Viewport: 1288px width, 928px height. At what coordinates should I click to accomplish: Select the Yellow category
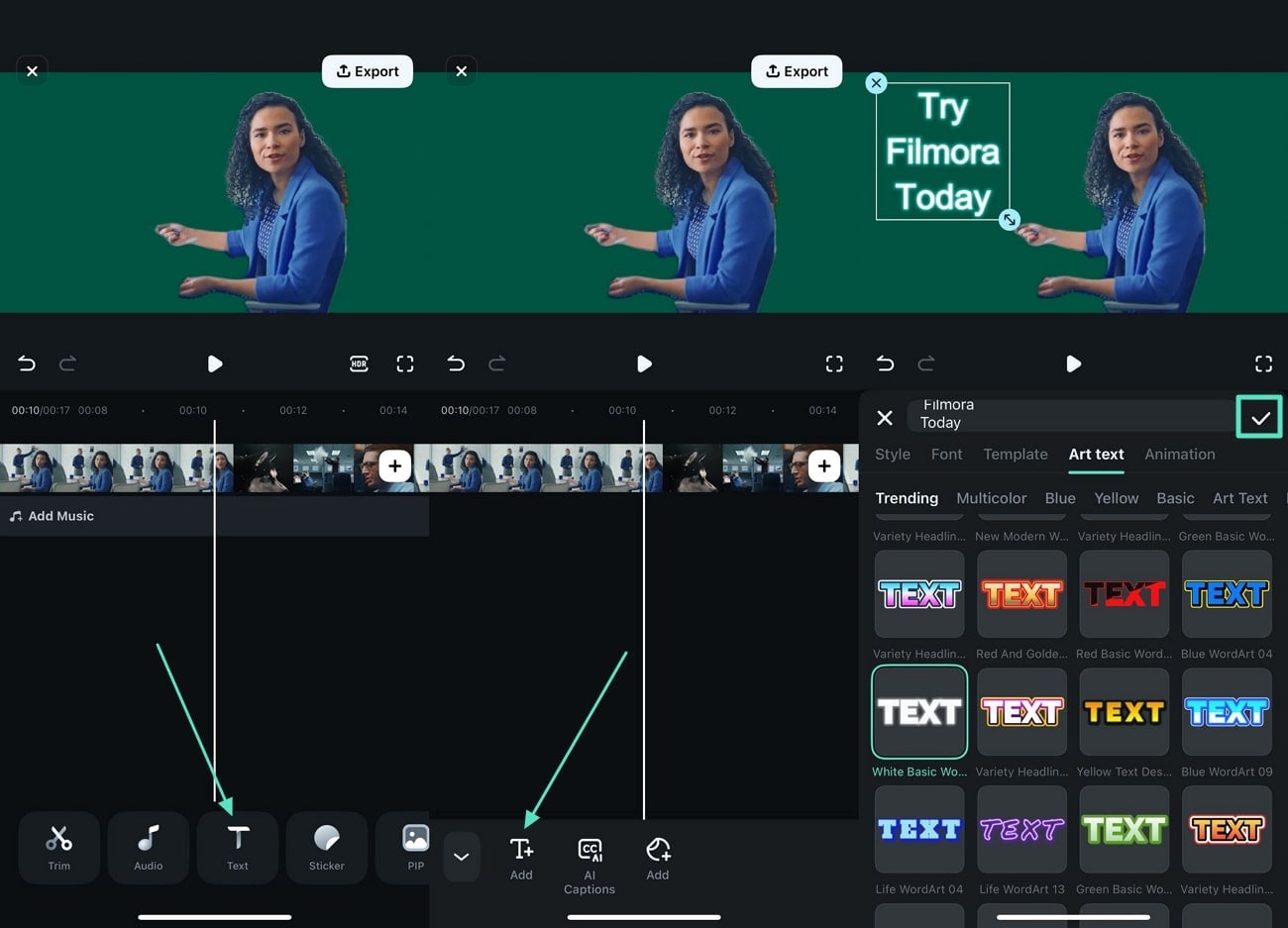coord(1117,498)
